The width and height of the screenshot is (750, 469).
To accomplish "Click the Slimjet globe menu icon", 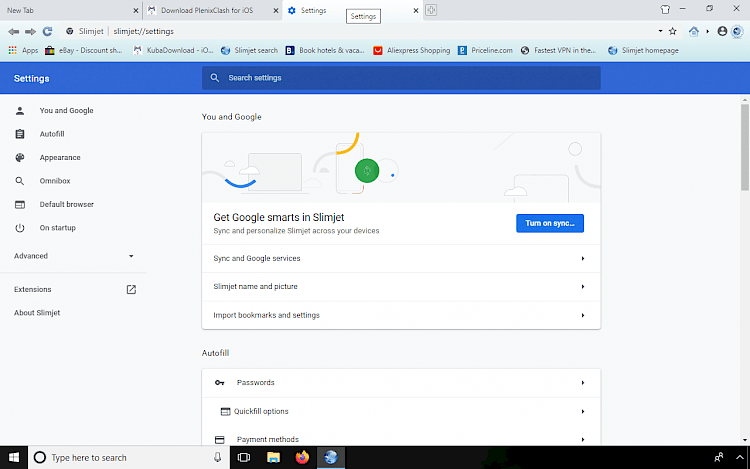I will point(737,32).
